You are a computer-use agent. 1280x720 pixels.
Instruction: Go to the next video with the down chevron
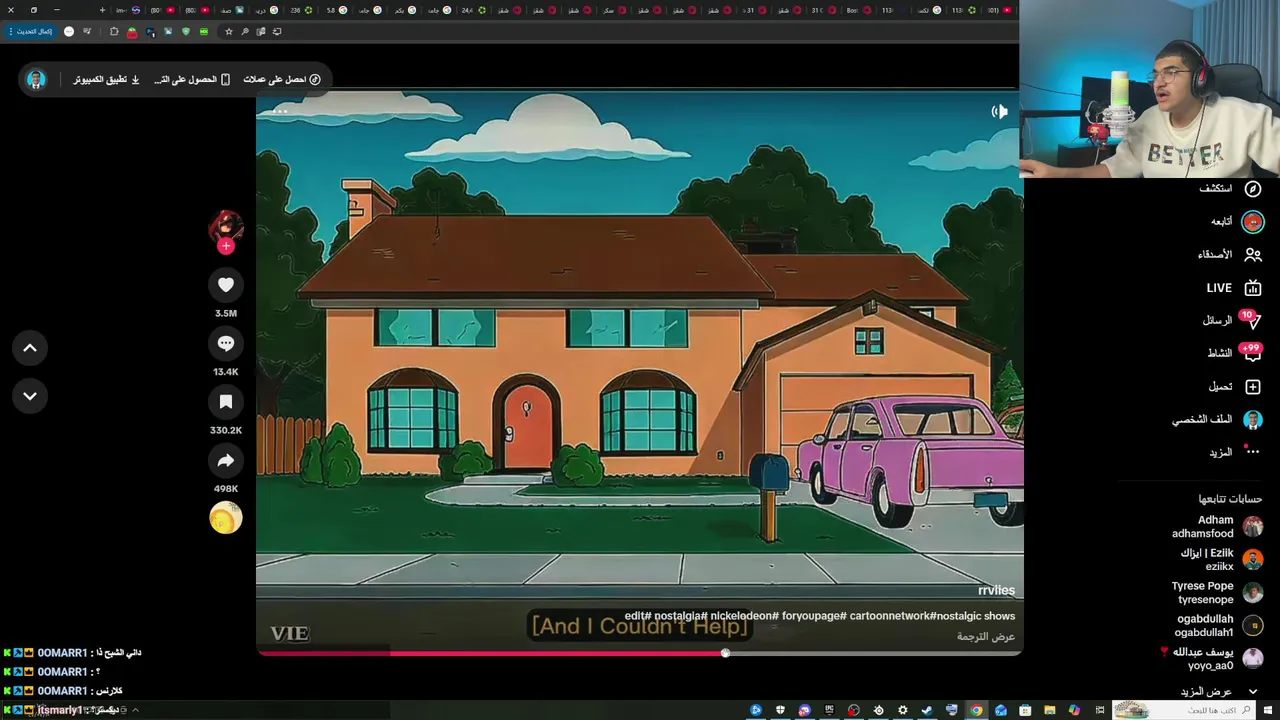tap(30, 396)
